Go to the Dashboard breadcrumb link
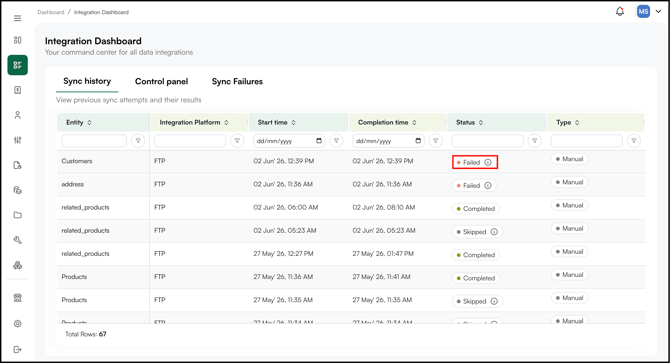 (x=50, y=12)
